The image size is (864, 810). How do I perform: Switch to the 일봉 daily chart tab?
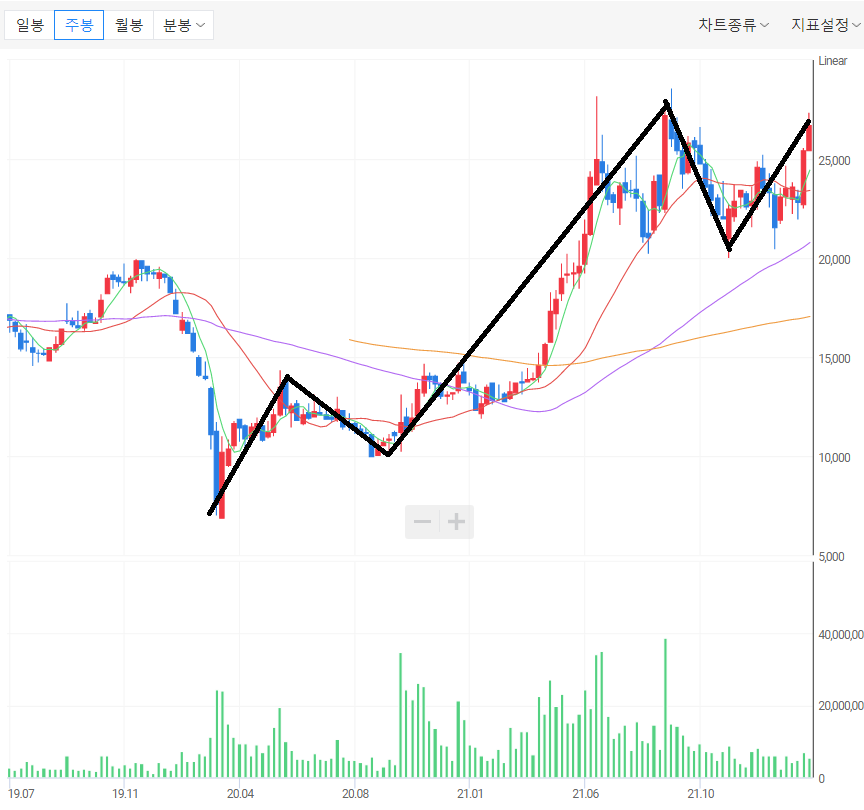click(30, 25)
